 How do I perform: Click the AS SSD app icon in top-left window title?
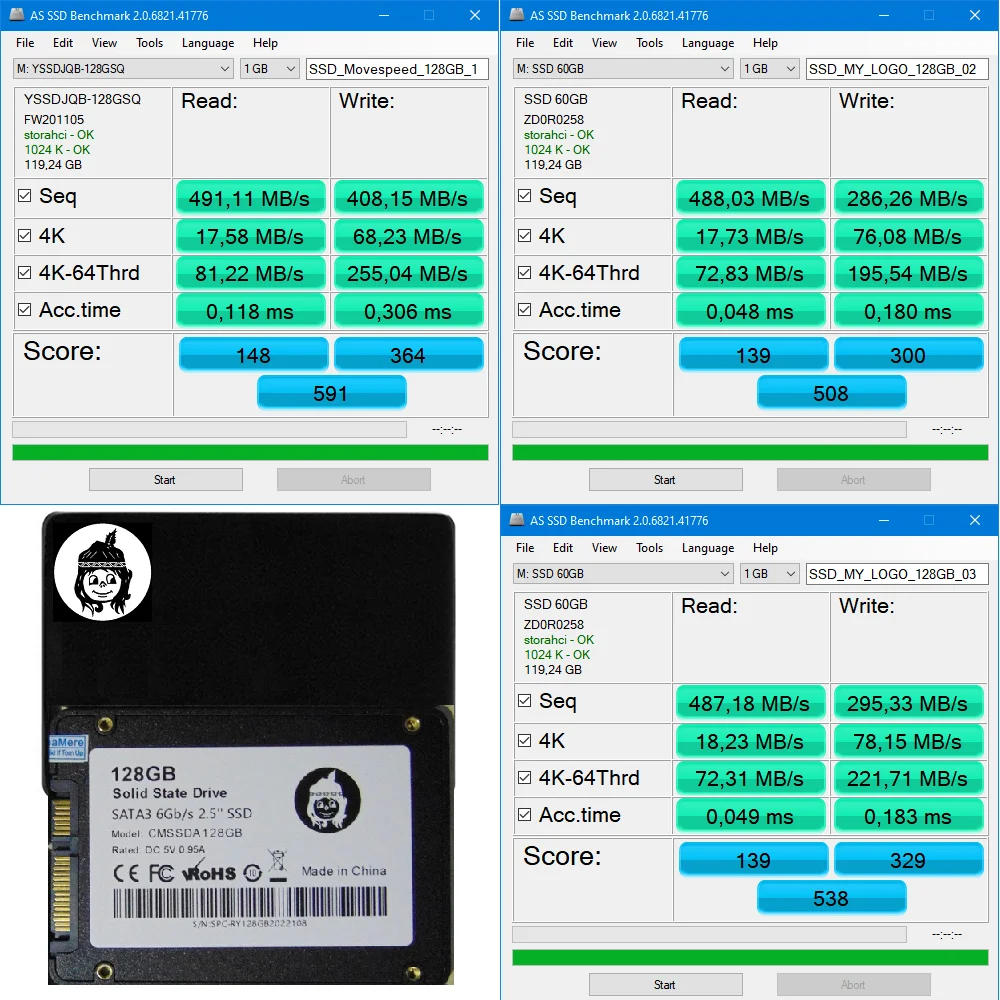[17, 15]
